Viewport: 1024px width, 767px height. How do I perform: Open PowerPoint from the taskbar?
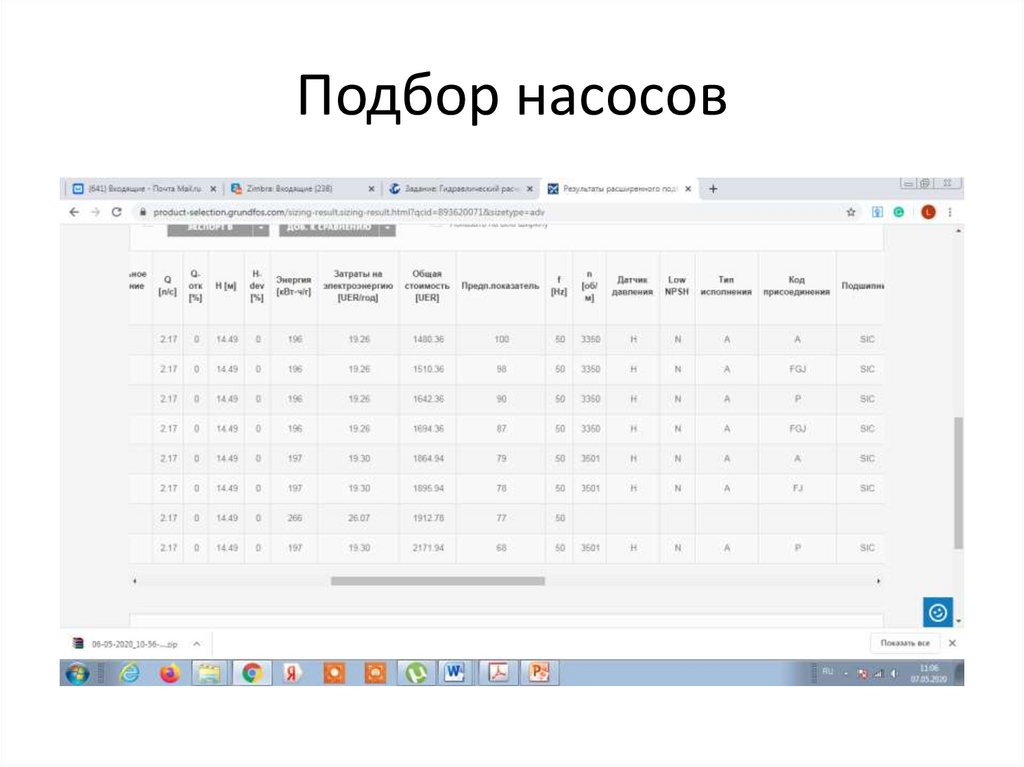tap(540, 672)
